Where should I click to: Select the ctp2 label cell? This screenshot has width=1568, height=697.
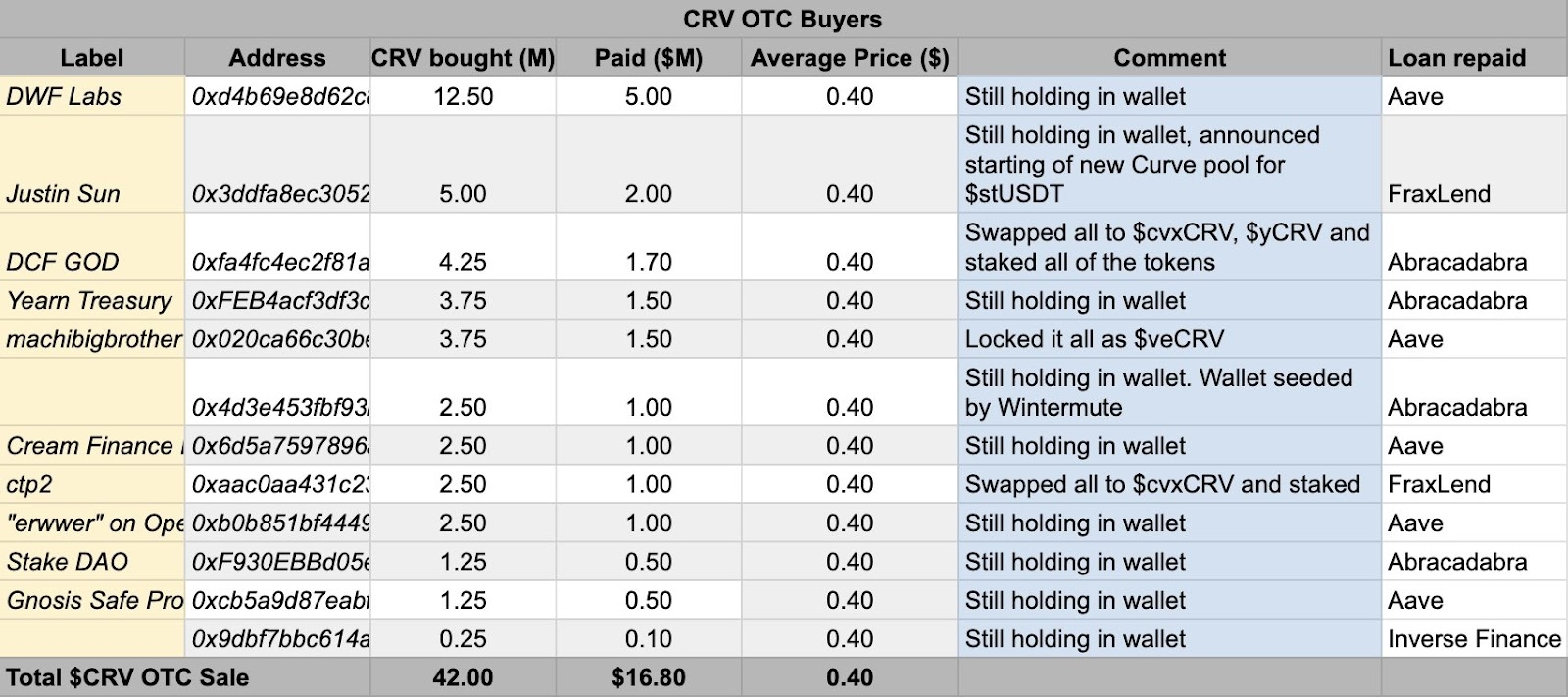click(x=92, y=484)
